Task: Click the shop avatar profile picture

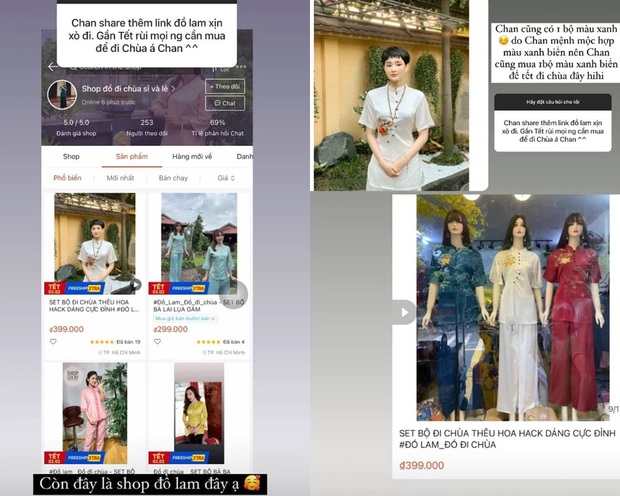Action: coord(62,95)
